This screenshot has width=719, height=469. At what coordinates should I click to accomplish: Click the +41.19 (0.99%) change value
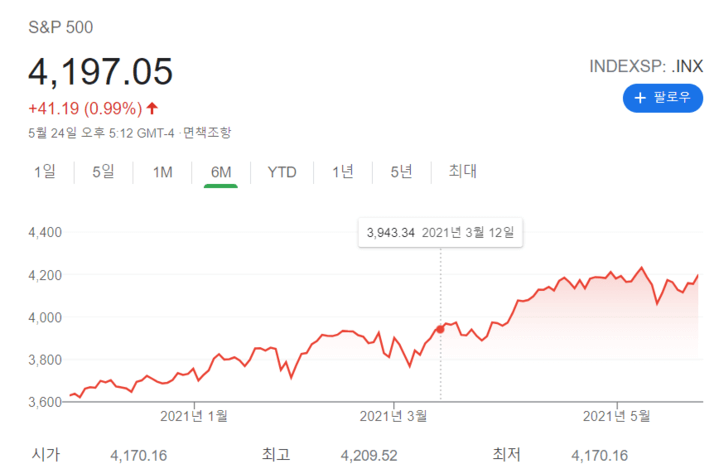click(85, 109)
